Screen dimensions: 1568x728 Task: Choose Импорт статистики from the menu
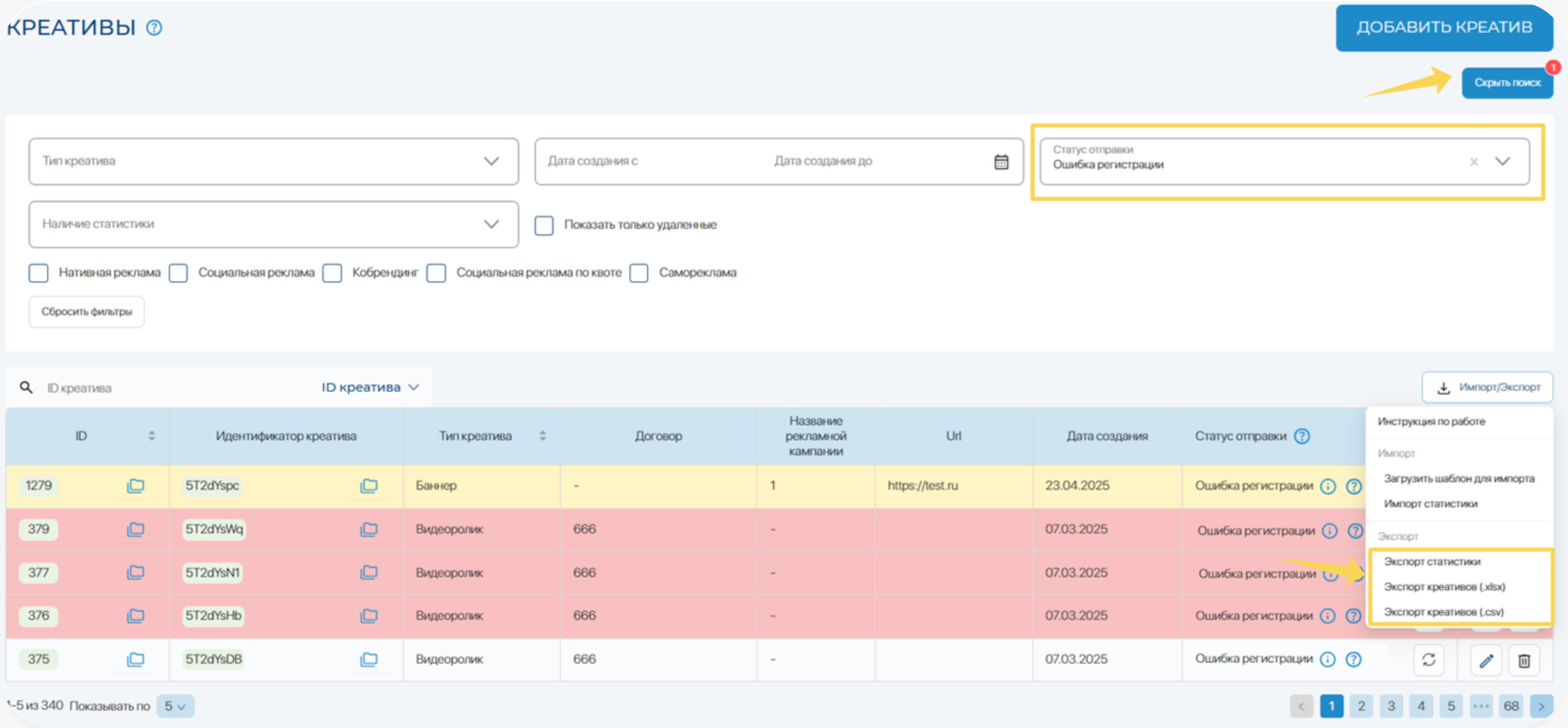pyautogui.click(x=1430, y=504)
